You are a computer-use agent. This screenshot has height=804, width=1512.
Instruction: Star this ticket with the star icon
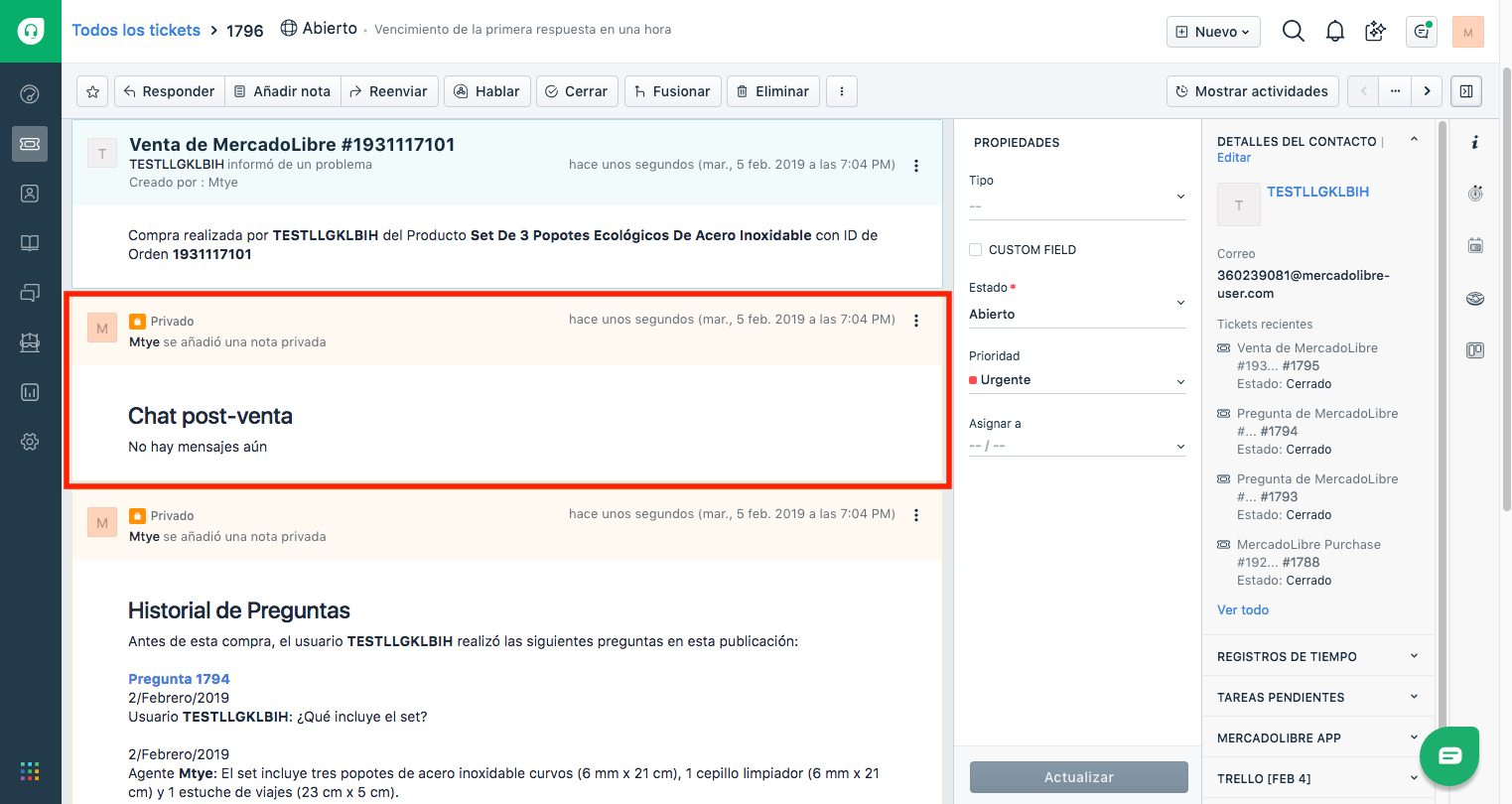[92, 91]
